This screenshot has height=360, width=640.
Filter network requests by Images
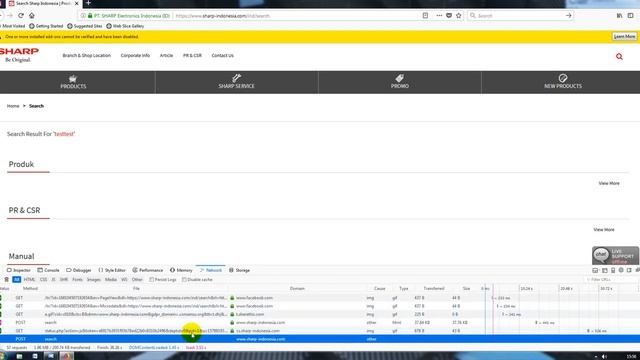pos(93,280)
